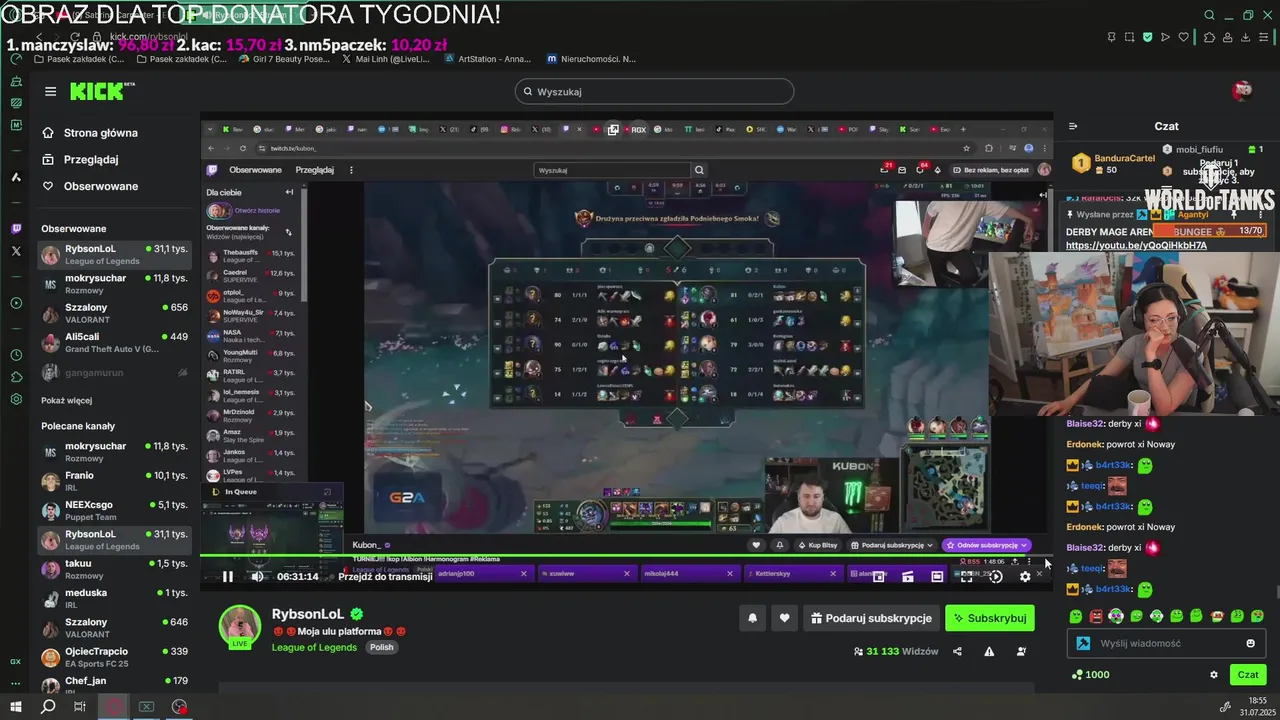Open the X (Twitter) panel in browser sidebar
Viewport: 1280px width, 720px height.
click(x=16, y=251)
